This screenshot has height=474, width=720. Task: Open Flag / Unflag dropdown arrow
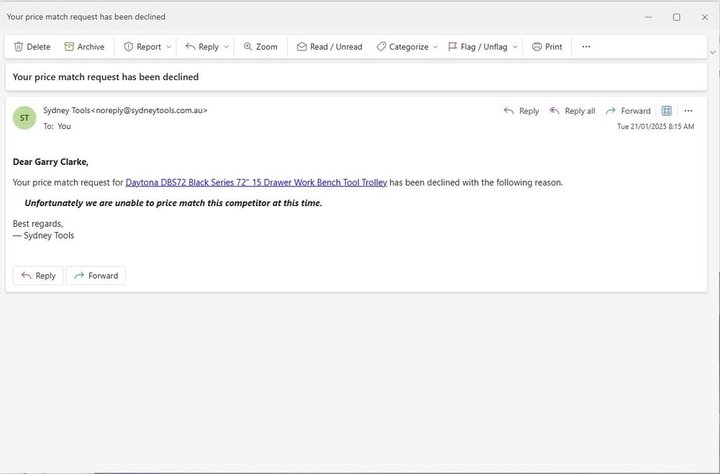515,47
